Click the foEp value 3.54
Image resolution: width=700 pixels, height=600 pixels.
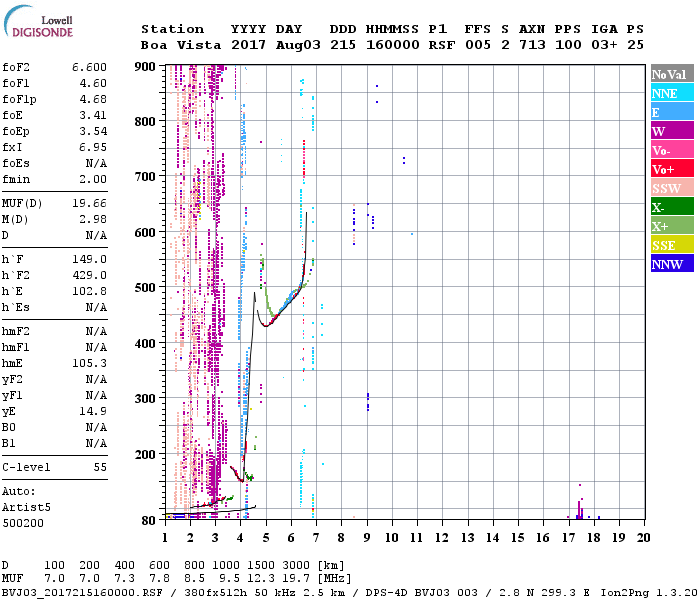click(93, 131)
